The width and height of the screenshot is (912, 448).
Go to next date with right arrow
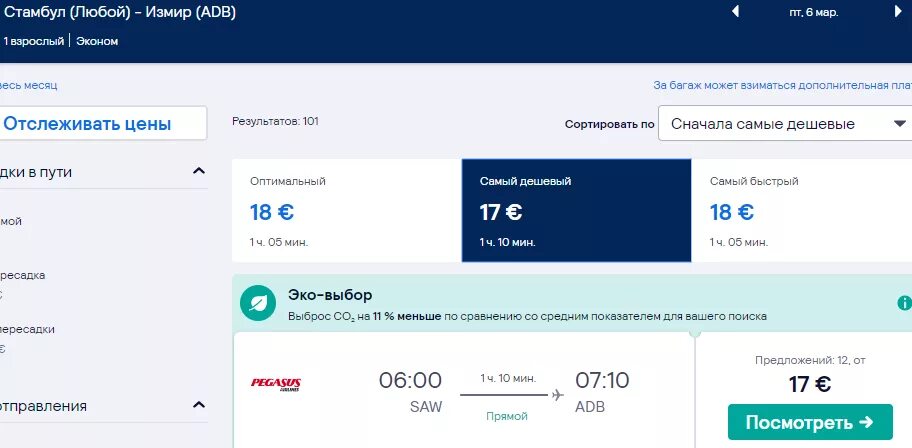(x=898, y=12)
